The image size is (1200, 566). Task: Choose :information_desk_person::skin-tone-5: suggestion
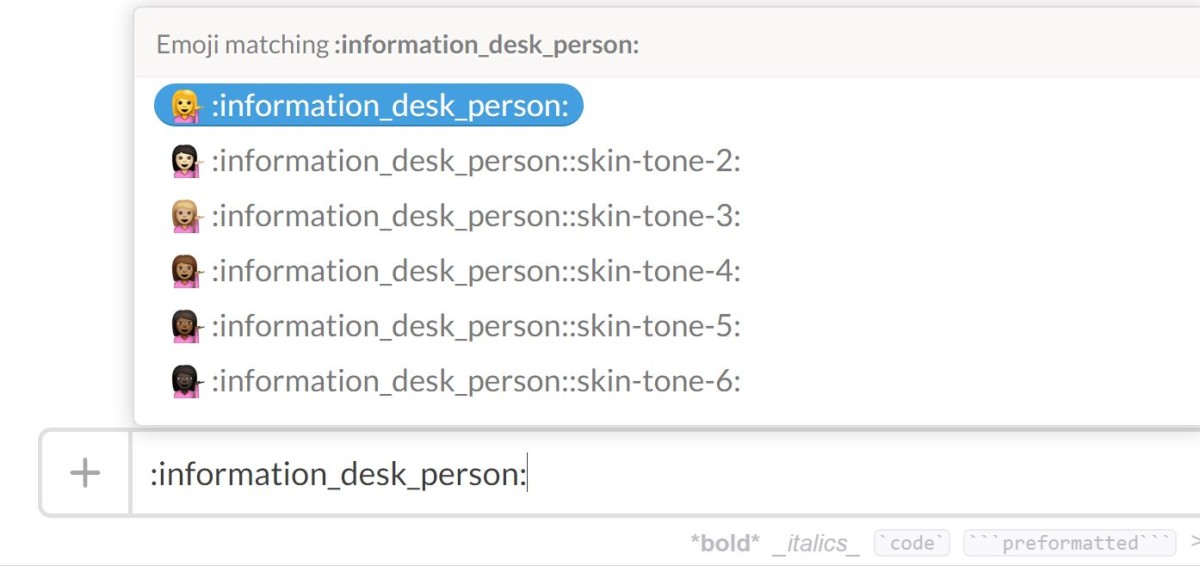click(456, 325)
